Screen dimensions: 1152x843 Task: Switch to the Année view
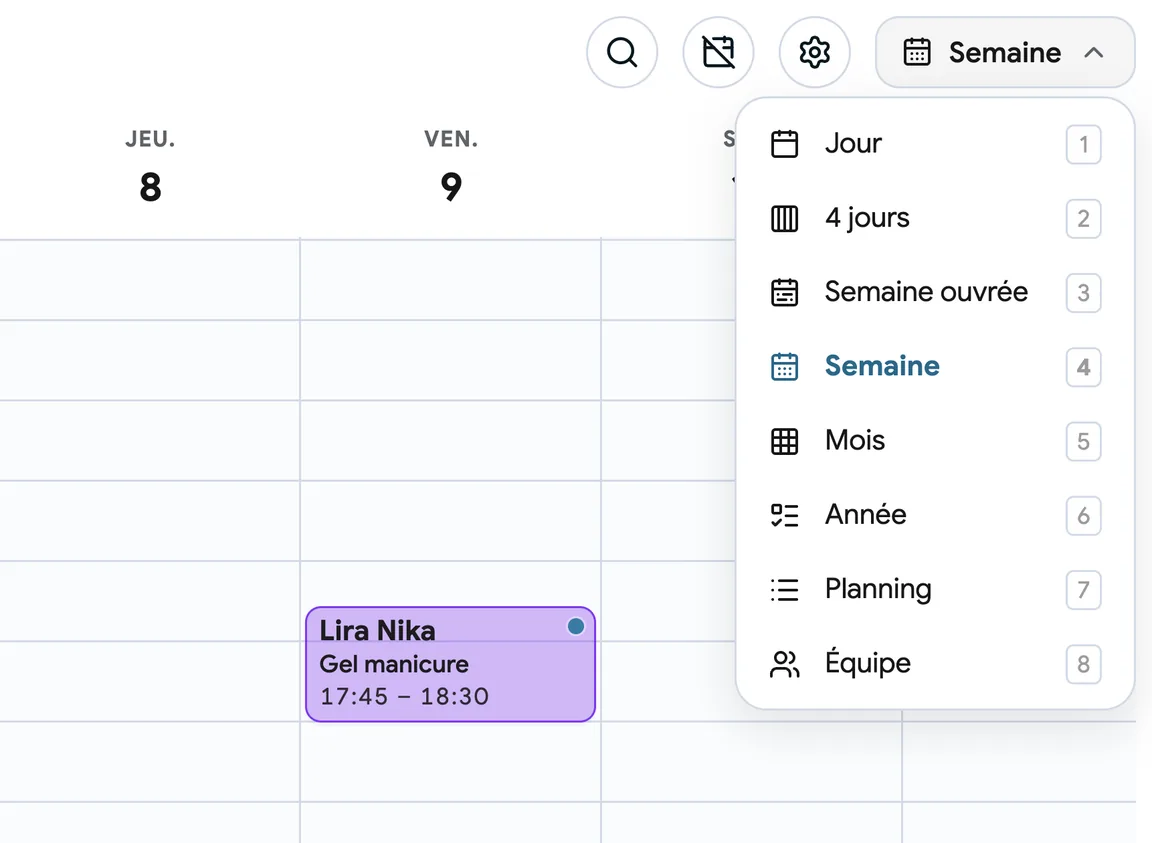[935, 515]
